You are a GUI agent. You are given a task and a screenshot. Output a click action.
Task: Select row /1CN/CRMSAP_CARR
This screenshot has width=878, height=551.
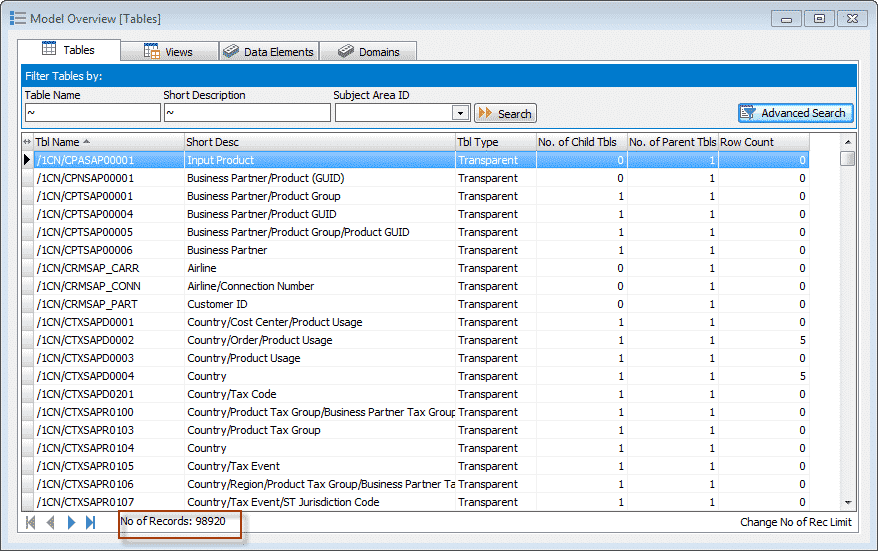[415, 268]
